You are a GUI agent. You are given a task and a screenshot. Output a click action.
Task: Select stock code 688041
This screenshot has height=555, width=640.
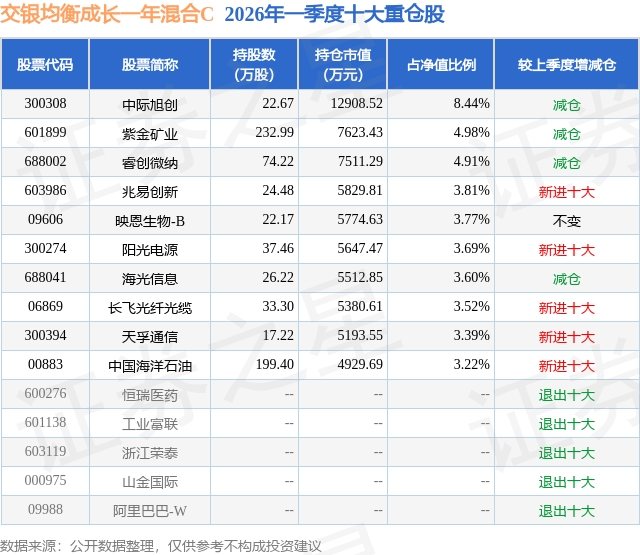coord(45,278)
